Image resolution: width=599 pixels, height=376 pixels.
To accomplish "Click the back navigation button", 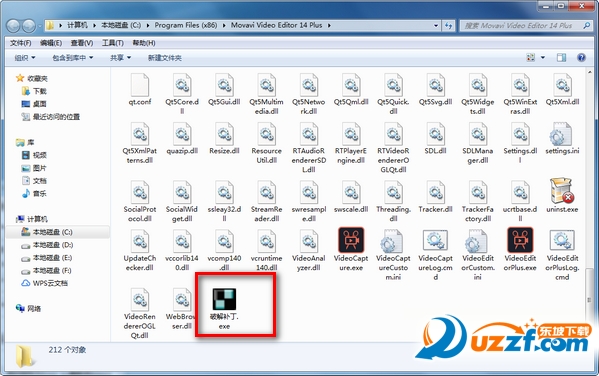I will [x=13, y=26].
